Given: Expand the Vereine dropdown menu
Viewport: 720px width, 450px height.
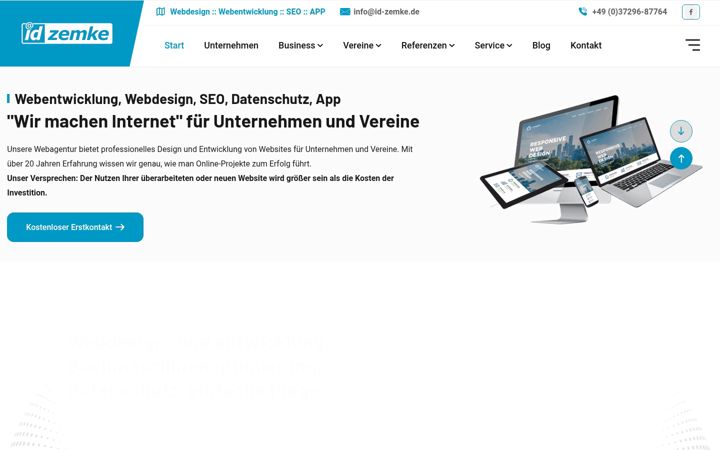Looking at the screenshot, I should point(362,45).
